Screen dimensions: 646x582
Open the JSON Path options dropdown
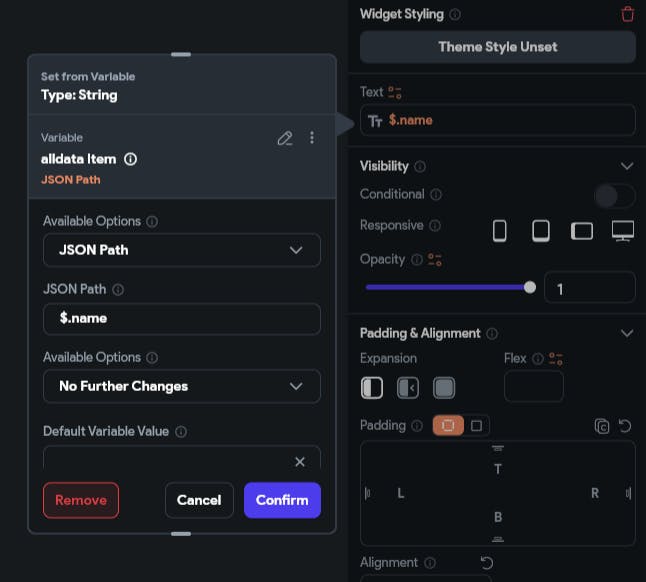coord(182,250)
